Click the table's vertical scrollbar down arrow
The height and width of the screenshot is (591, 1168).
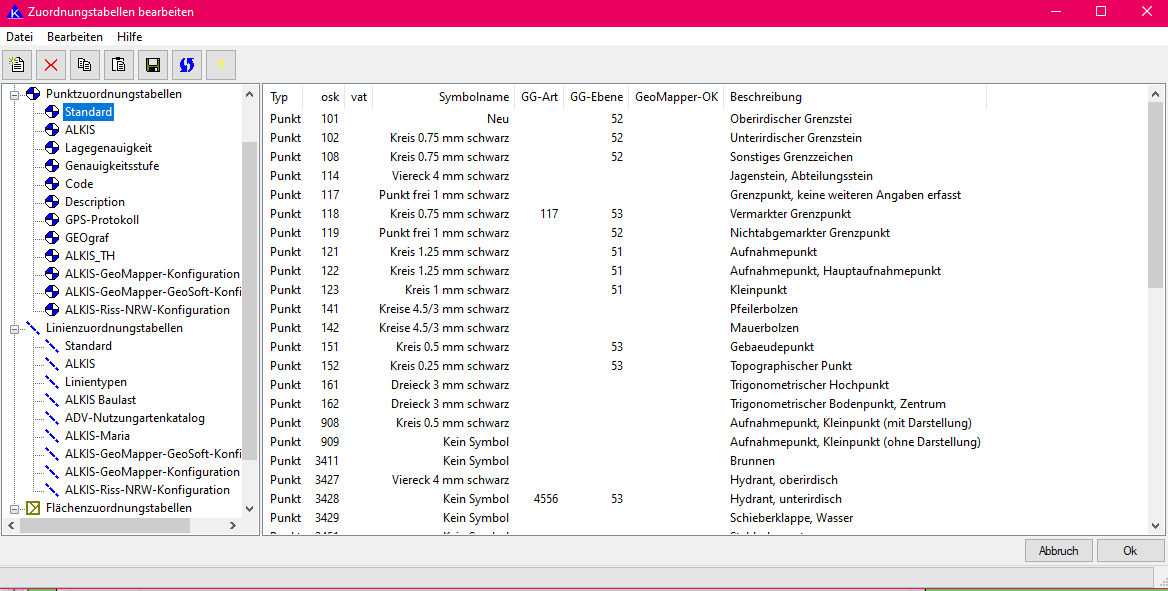click(1155, 525)
